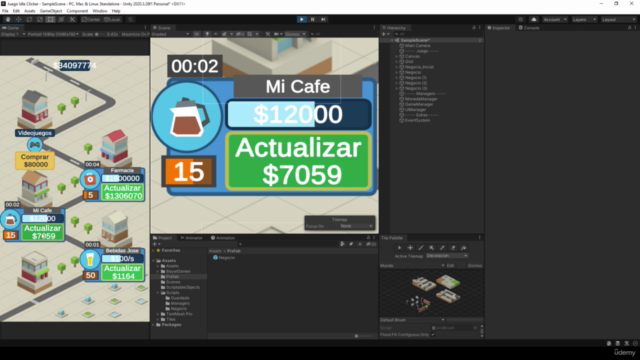This screenshot has width=640, height=360.
Task: Select the Tile Palette select tool
Action: [399, 248]
